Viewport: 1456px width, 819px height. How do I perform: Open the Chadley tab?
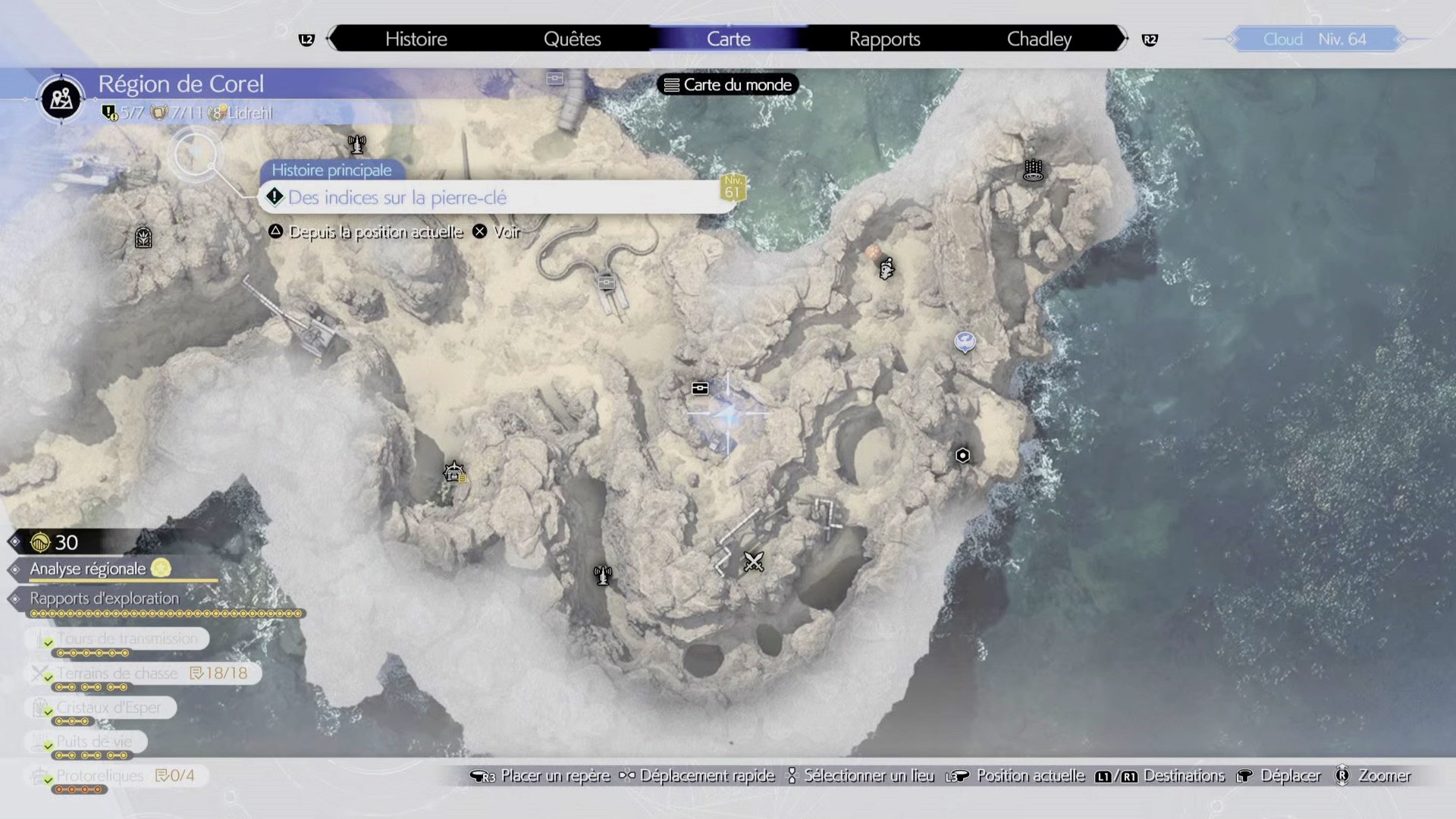coord(1039,39)
